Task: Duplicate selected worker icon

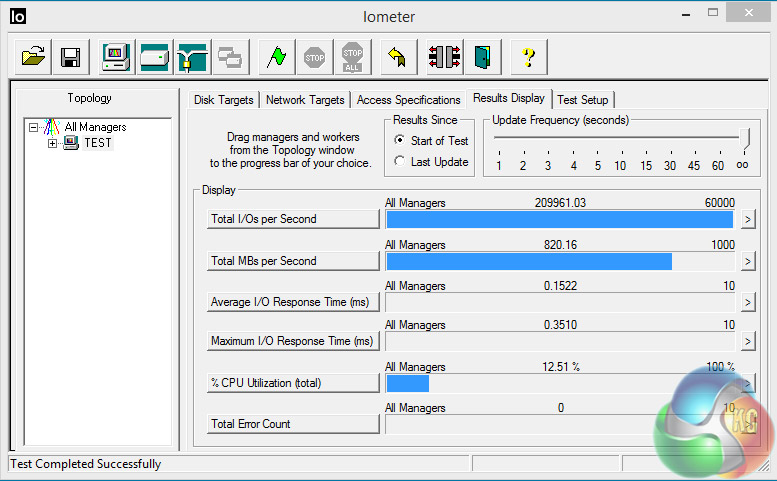Action: coord(230,57)
